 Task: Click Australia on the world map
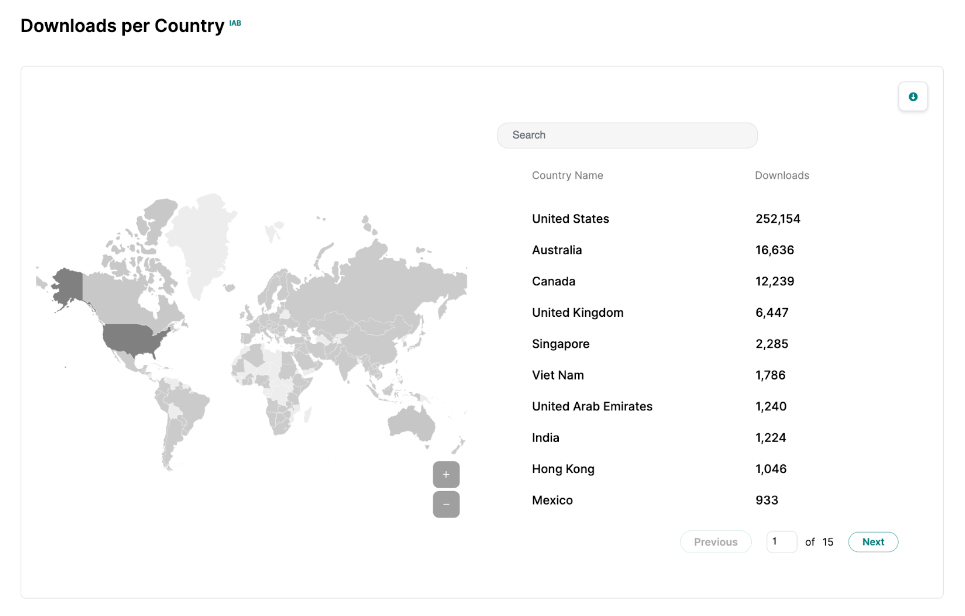pos(410,422)
